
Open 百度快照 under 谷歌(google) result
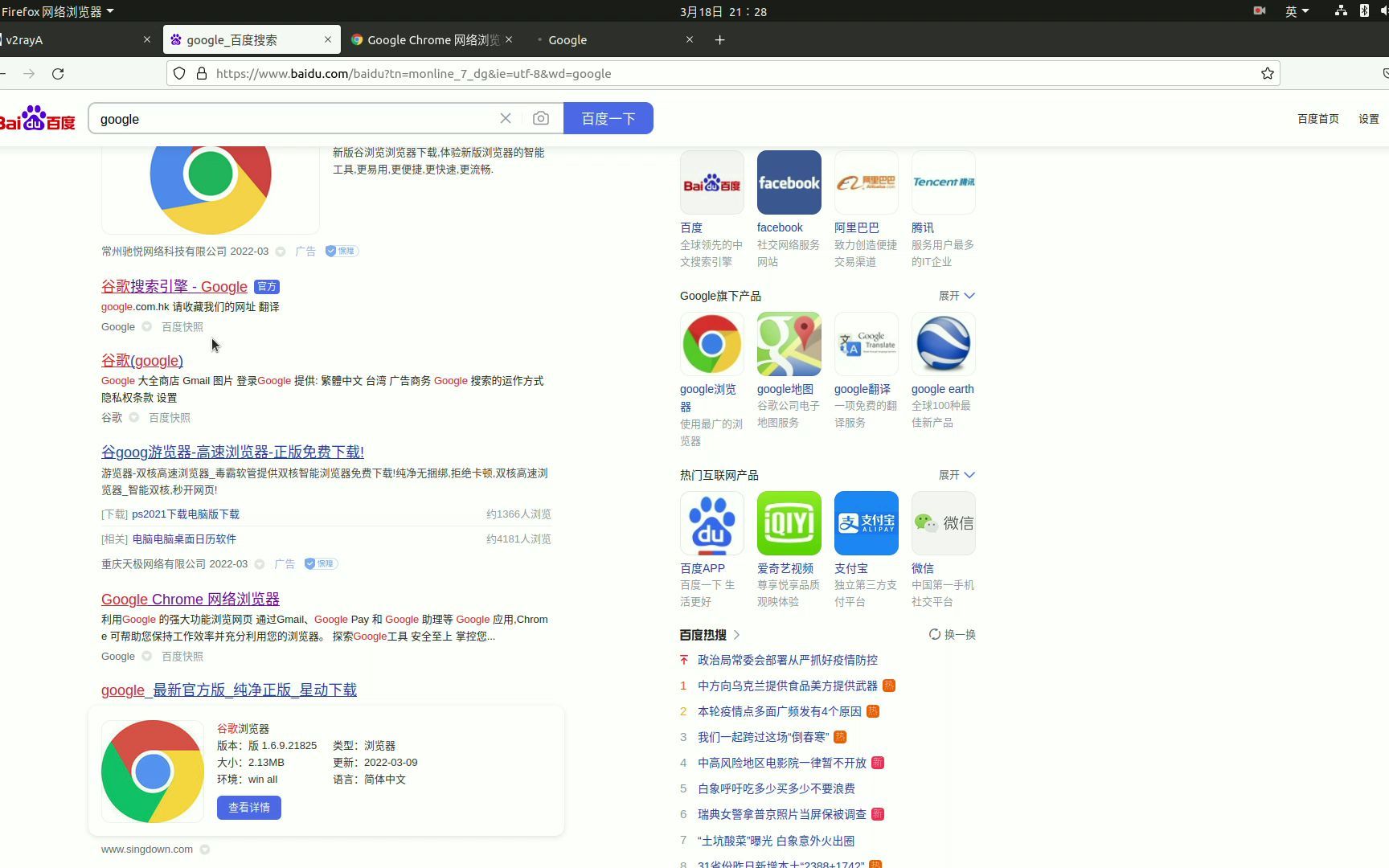tap(170, 418)
